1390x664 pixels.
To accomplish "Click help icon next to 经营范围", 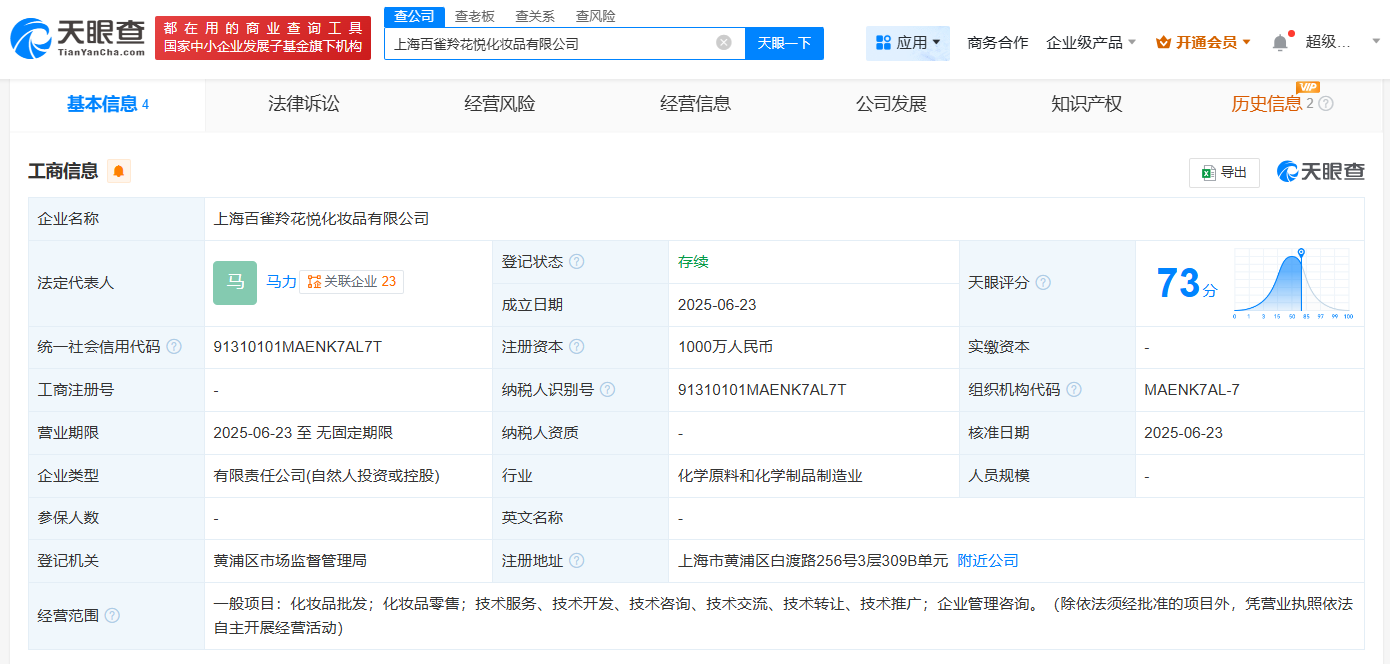I will coord(112,615).
